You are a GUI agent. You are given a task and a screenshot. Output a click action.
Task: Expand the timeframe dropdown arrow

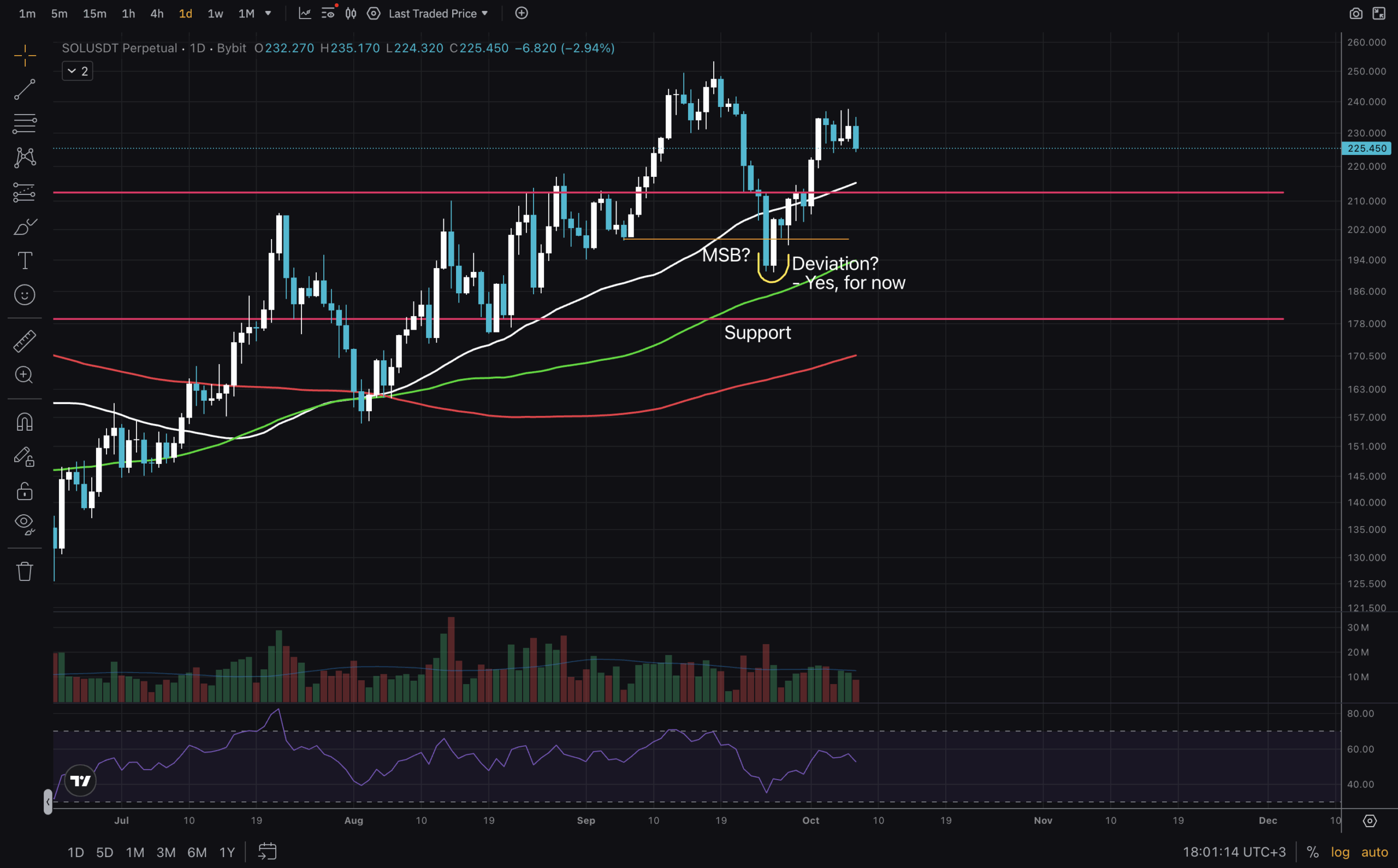pyautogui.click(x=268, y=13)
